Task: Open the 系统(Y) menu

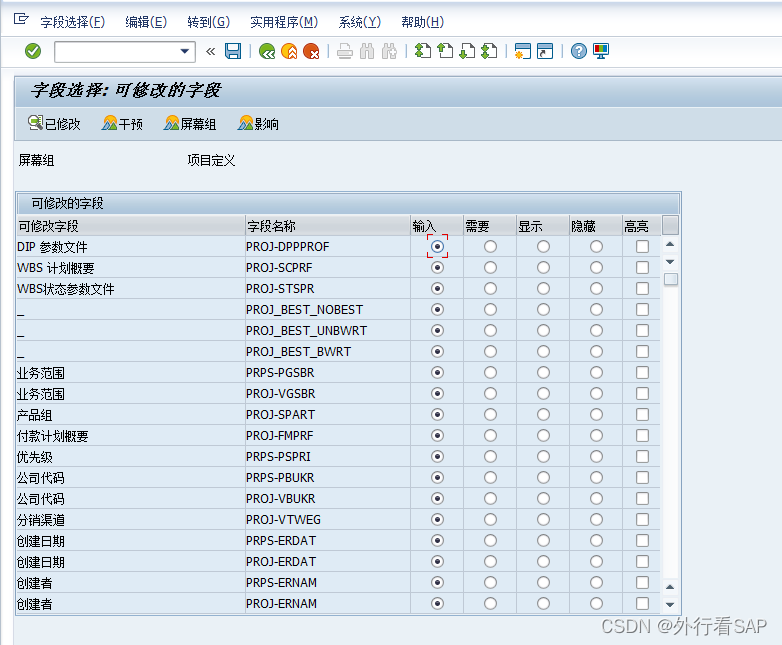Action: coord(360,22)
